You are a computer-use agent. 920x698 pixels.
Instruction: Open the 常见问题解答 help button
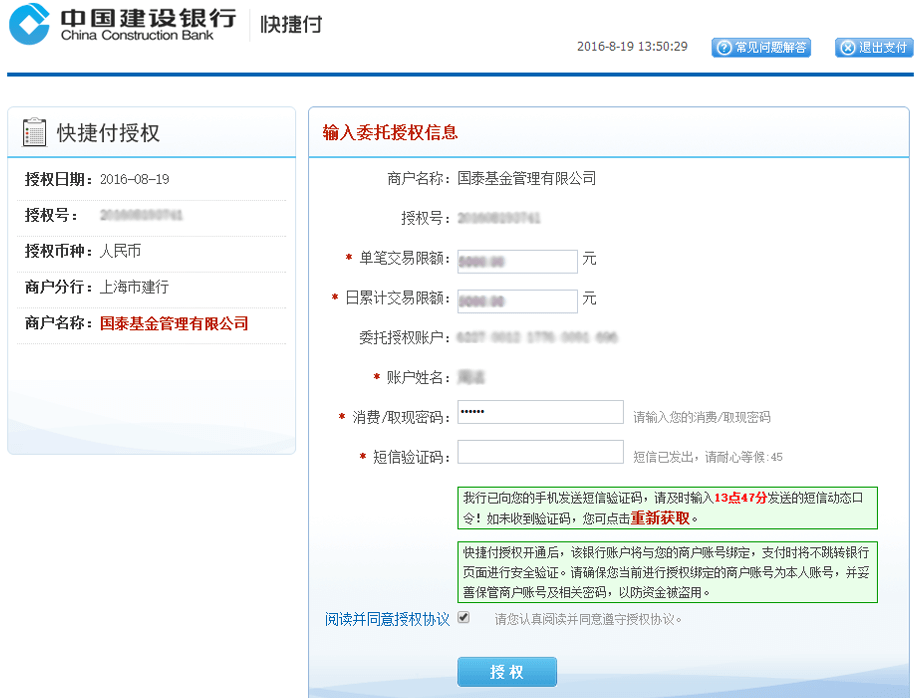761,48
